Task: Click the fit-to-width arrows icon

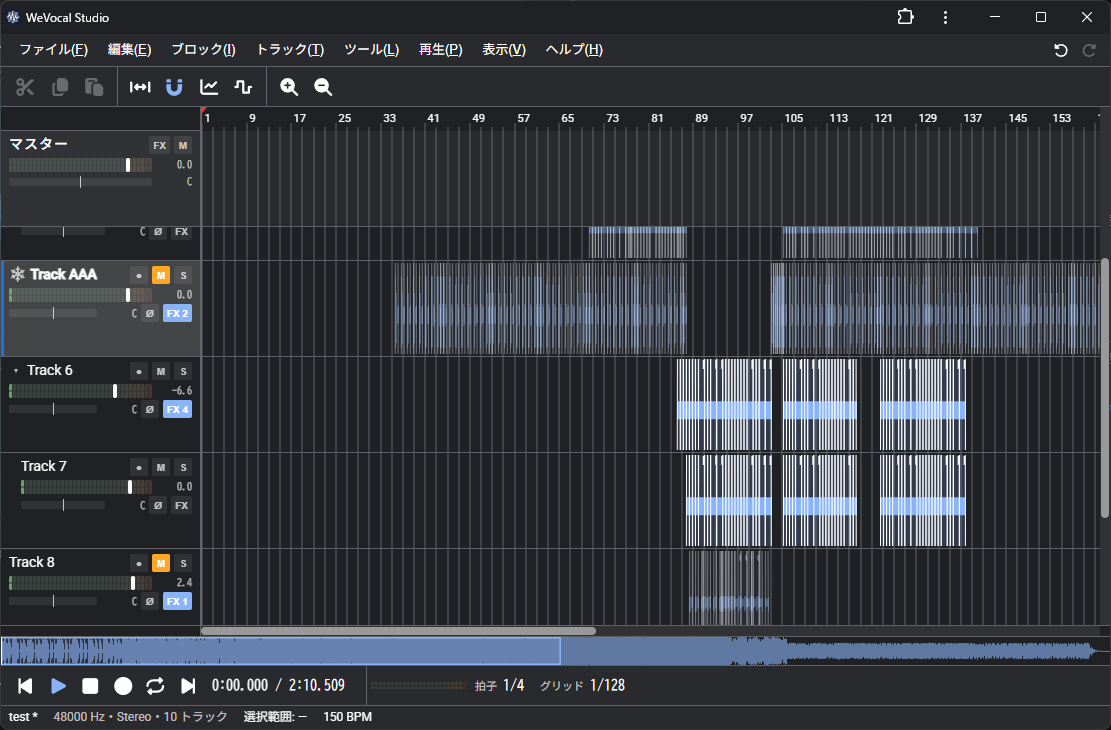Action: click(140, 87)
